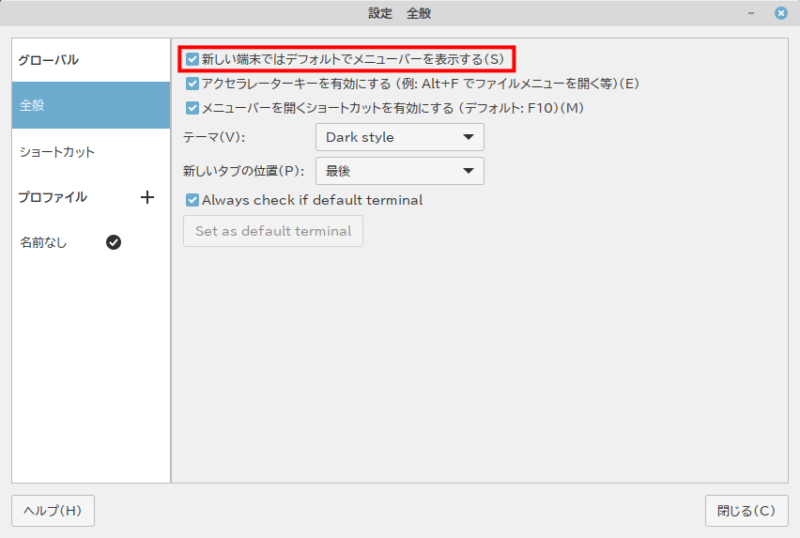This screenshot has height=538, width=800.
Task: Expand the 新しいタブの位置 dropdown showing 最後
Action: 399,171
